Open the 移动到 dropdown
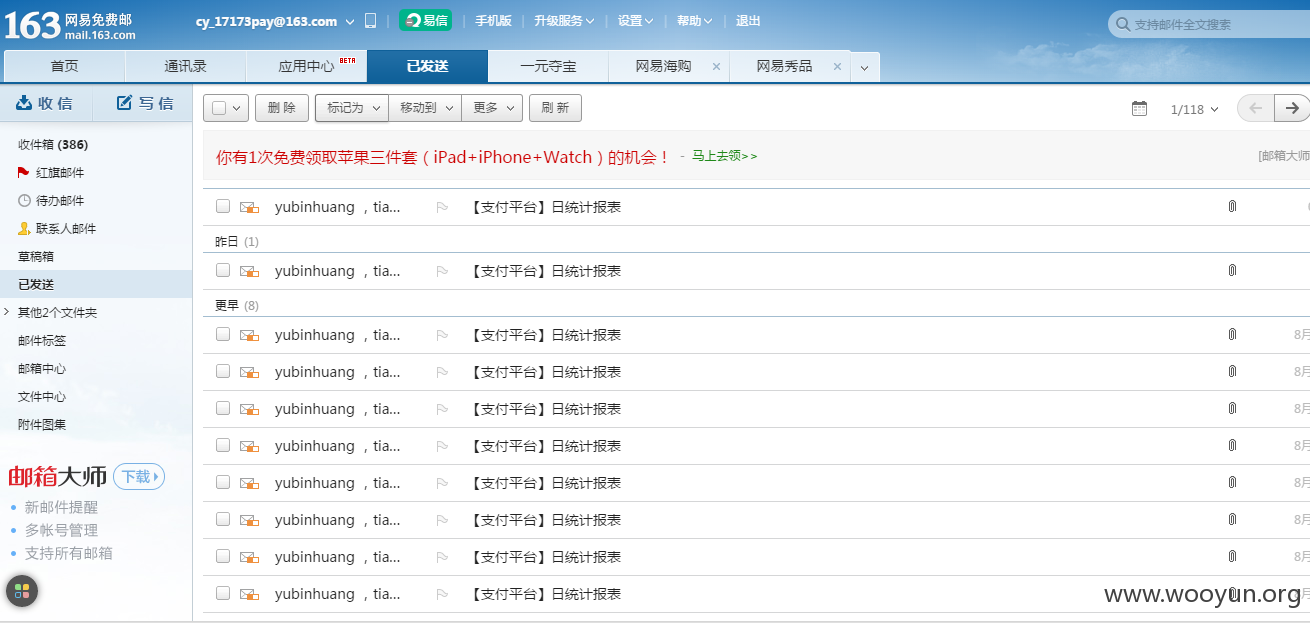This screenshot has width=1310, height=623. coord(425,108)
